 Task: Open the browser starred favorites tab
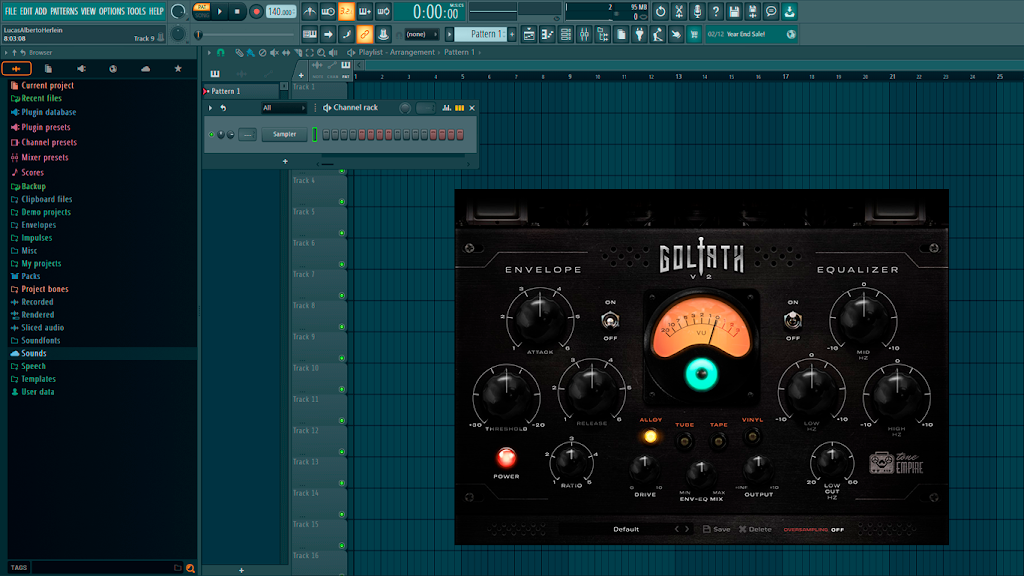(178, 69)
